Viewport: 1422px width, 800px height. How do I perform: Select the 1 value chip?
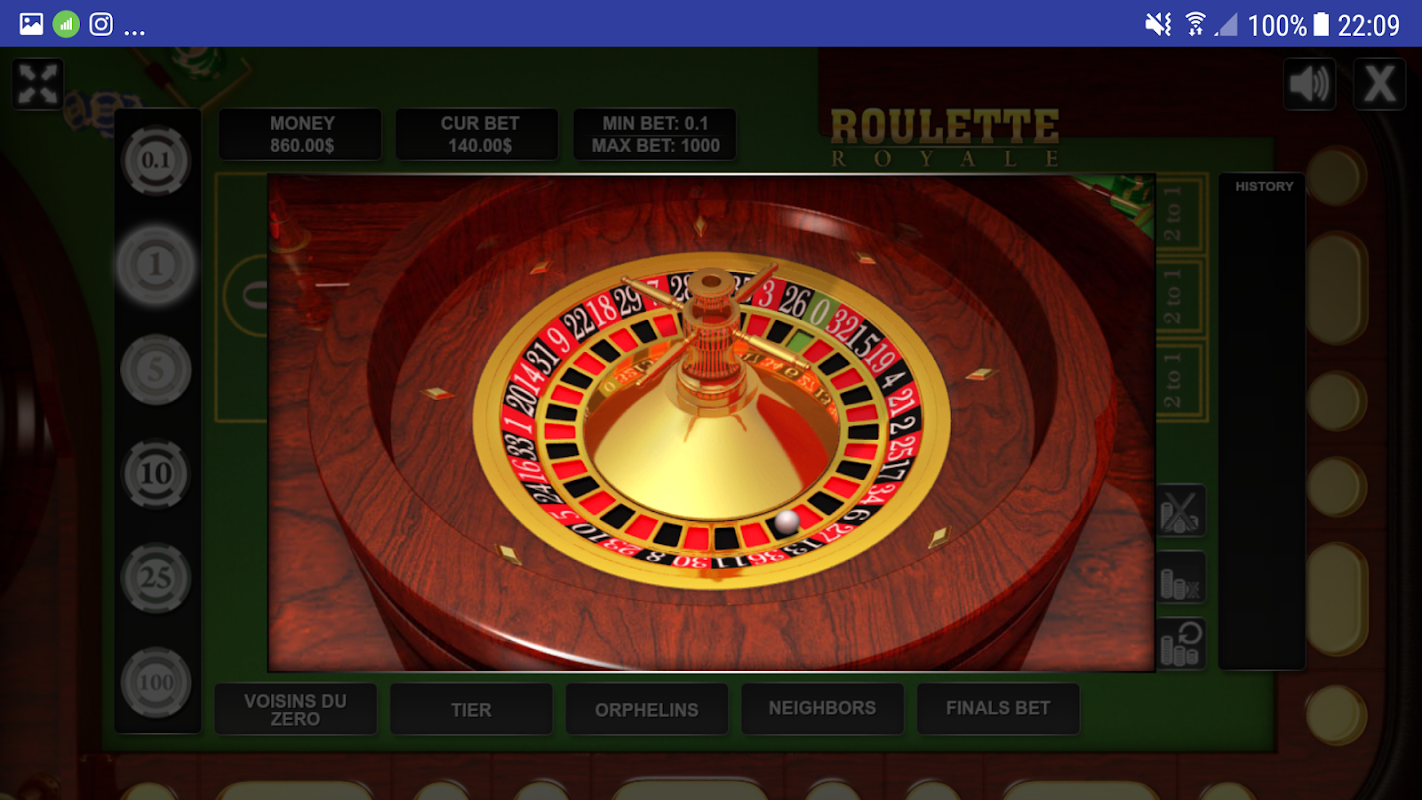(156, 265)
